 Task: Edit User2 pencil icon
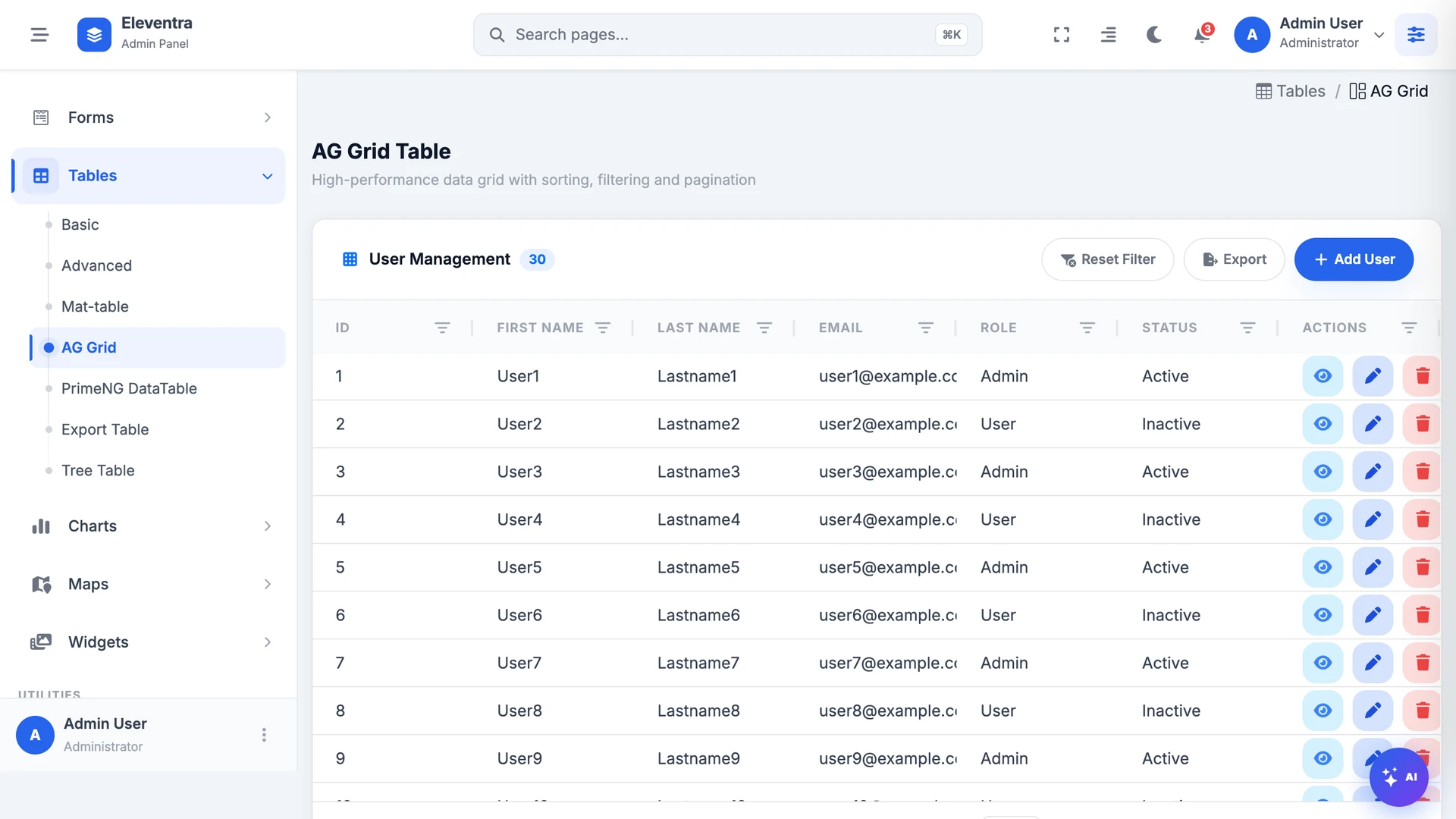1373,424
